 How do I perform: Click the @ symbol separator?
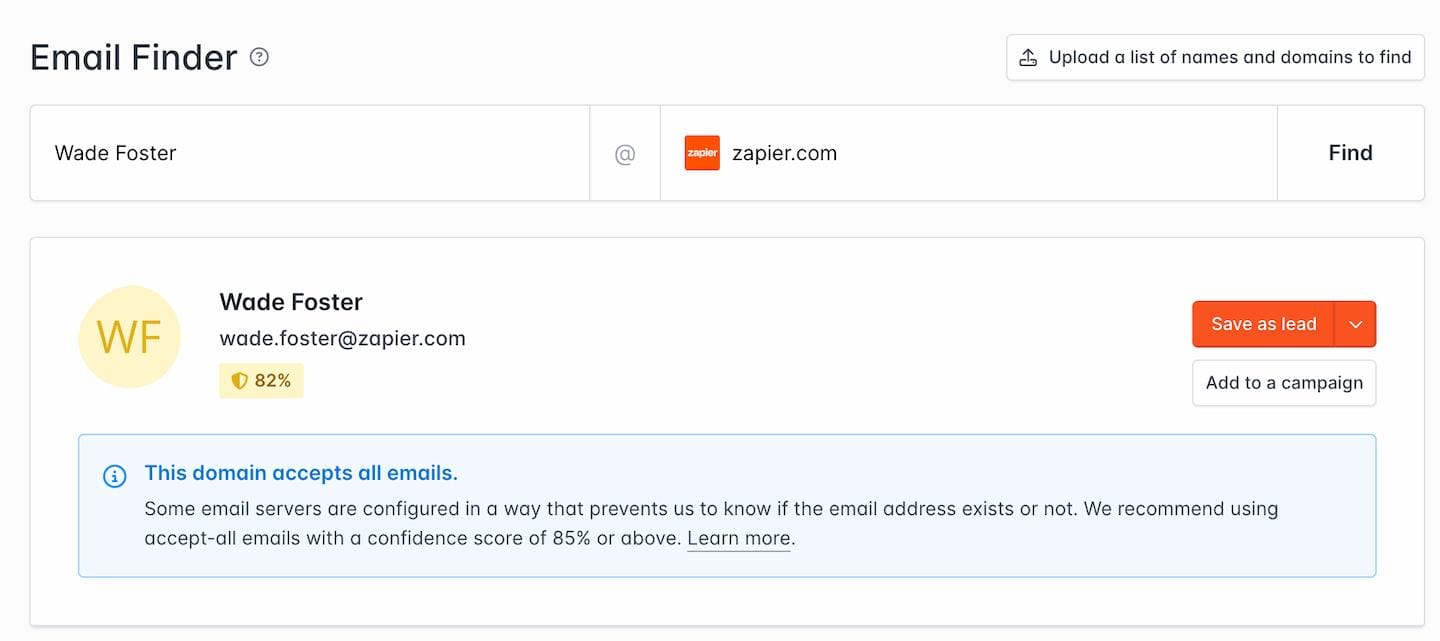[625, 154]
